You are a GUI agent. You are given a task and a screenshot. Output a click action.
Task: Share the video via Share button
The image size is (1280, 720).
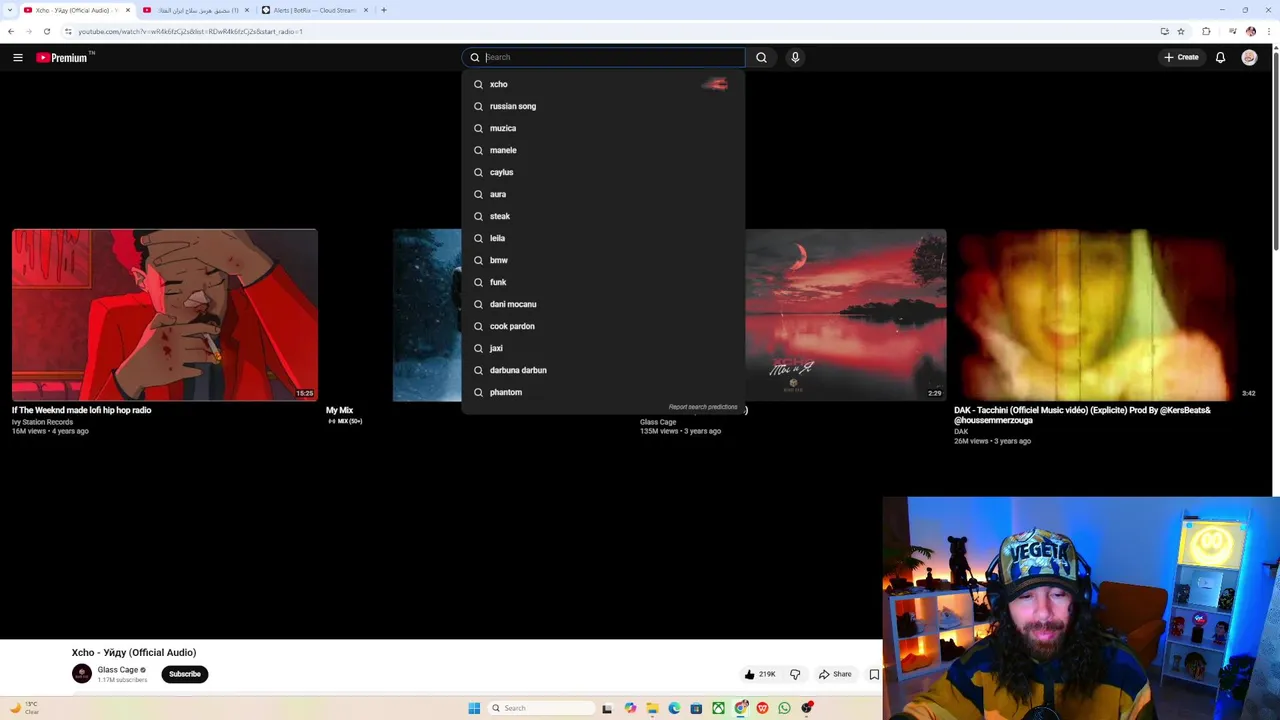pyautogui.click(x=835, y=674)
